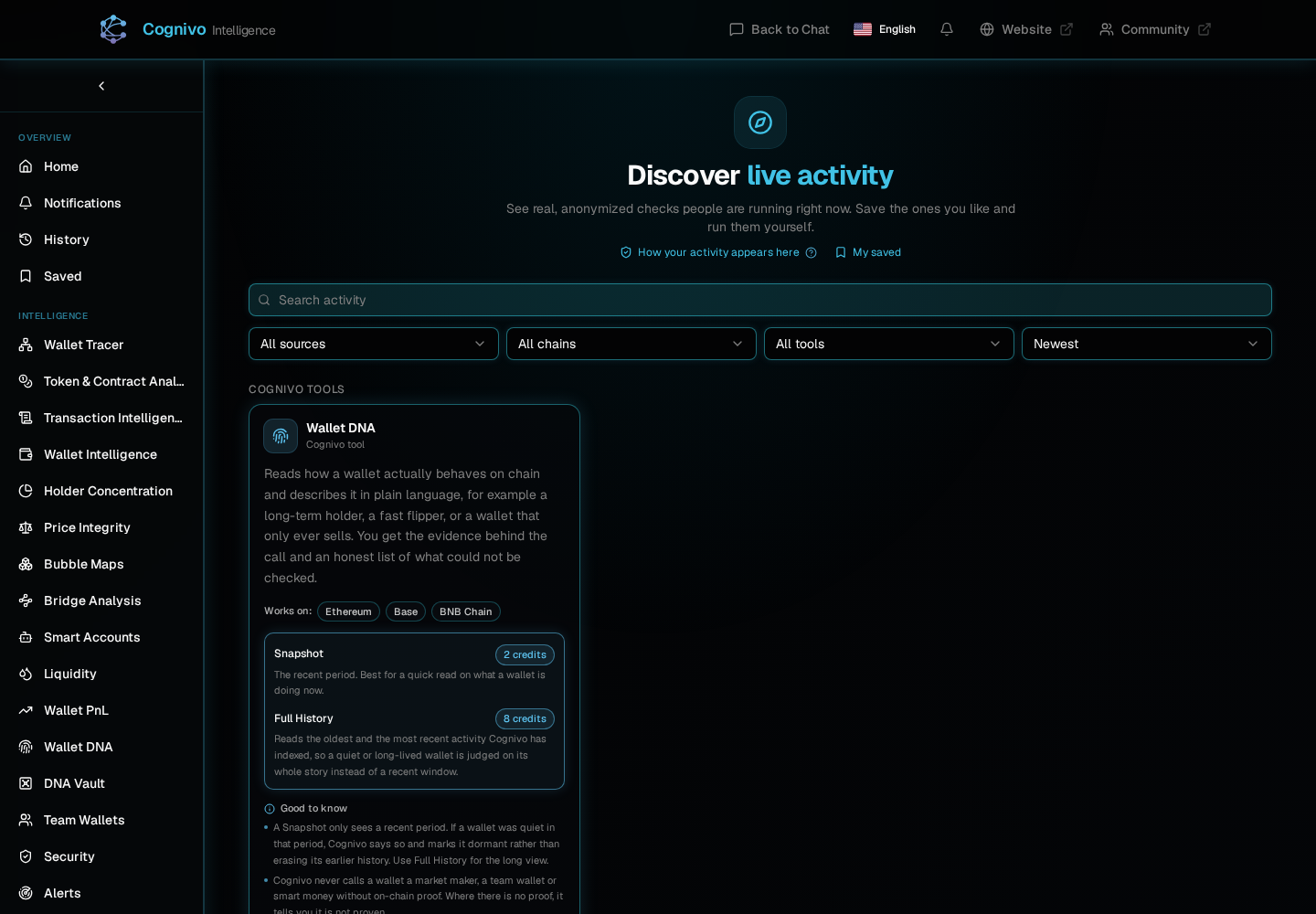Click the Bubble Maps icon
The image size is (1316, 914).
[x=26, y=564]
